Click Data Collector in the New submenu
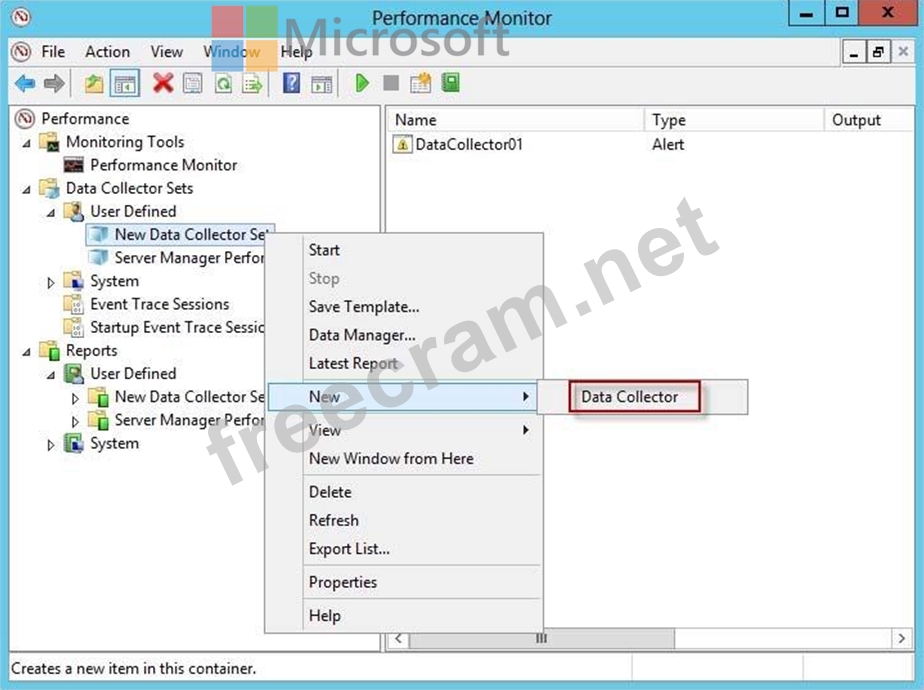This screenshot has height=690, width=924. pos(629,397)
